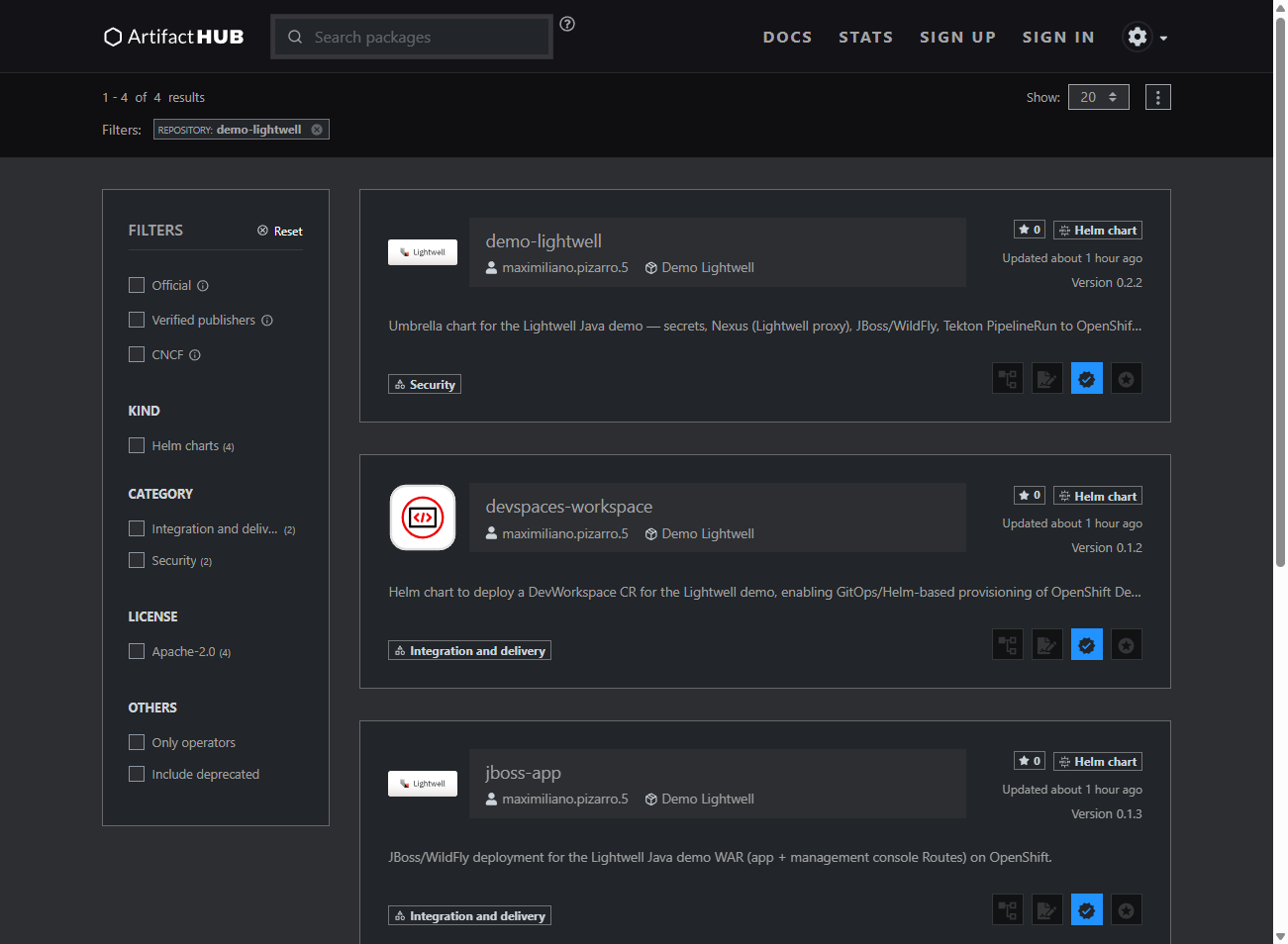Click Helm chart badge on demo-lightwell card
The image size is (1288, 944).
(1098, 231)
